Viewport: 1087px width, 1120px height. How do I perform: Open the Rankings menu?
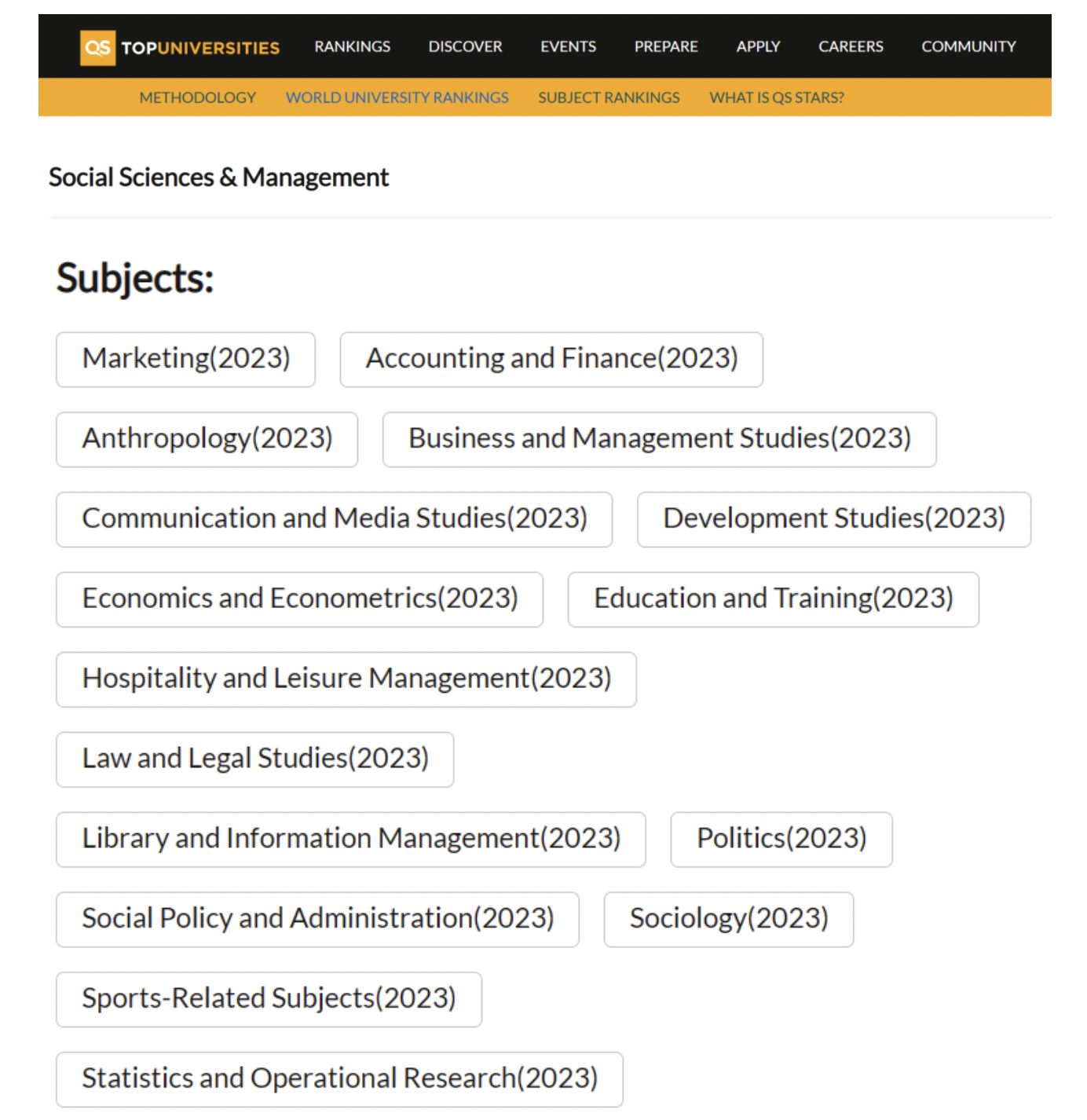[352, 46]
